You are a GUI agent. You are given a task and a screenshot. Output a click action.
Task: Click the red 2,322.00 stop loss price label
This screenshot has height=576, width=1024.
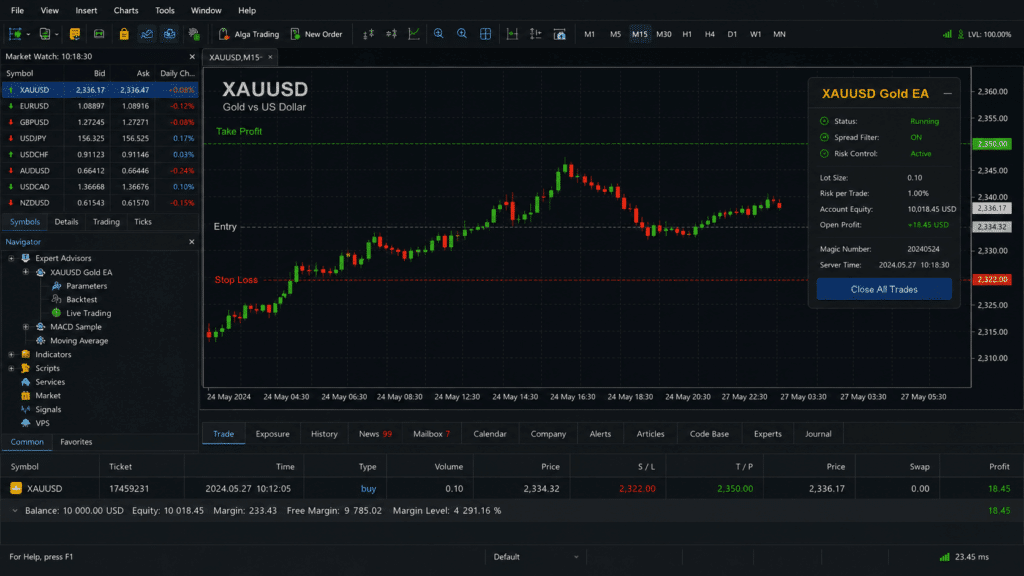point(991,280)
